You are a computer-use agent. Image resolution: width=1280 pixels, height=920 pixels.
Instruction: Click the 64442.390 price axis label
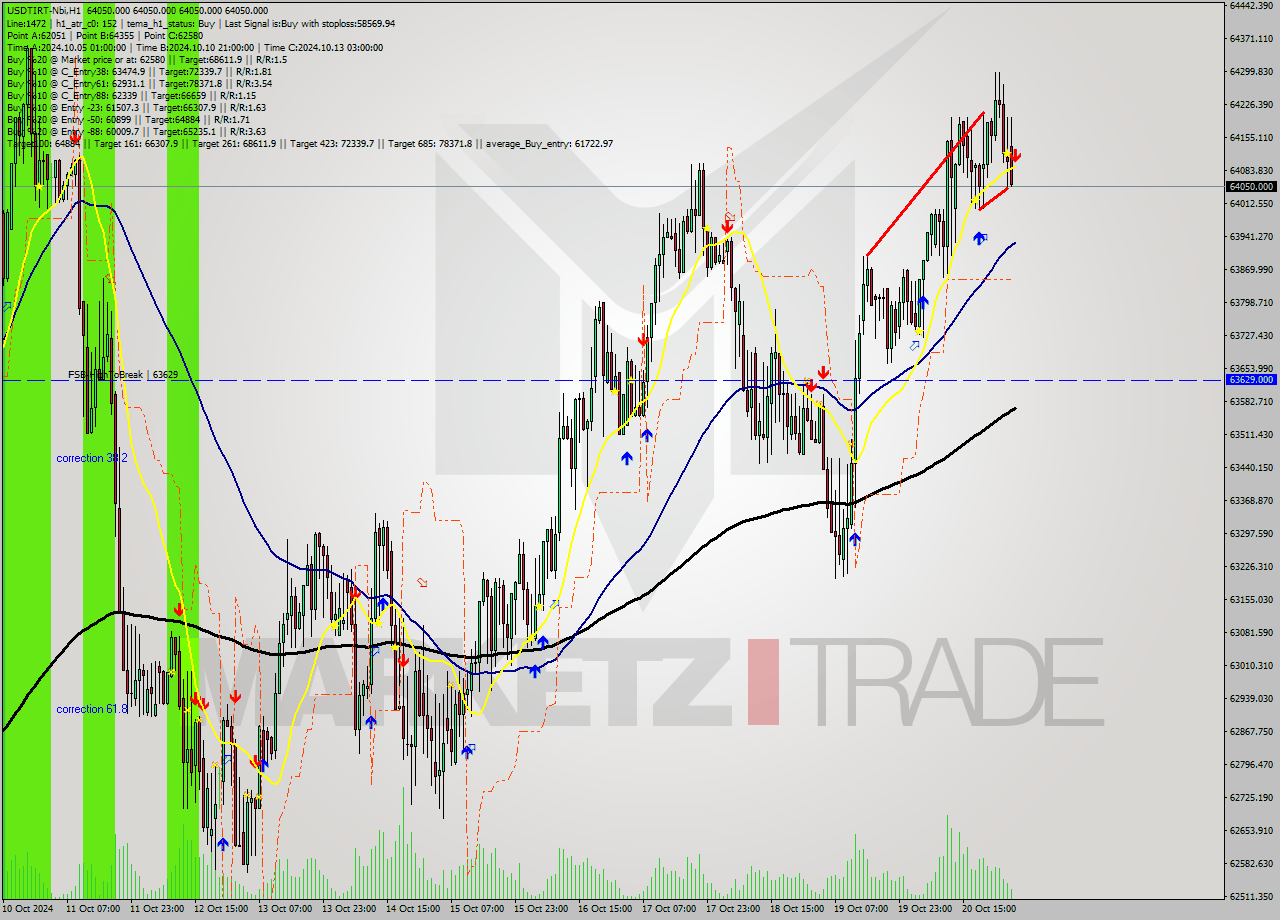click(1251, 5)
